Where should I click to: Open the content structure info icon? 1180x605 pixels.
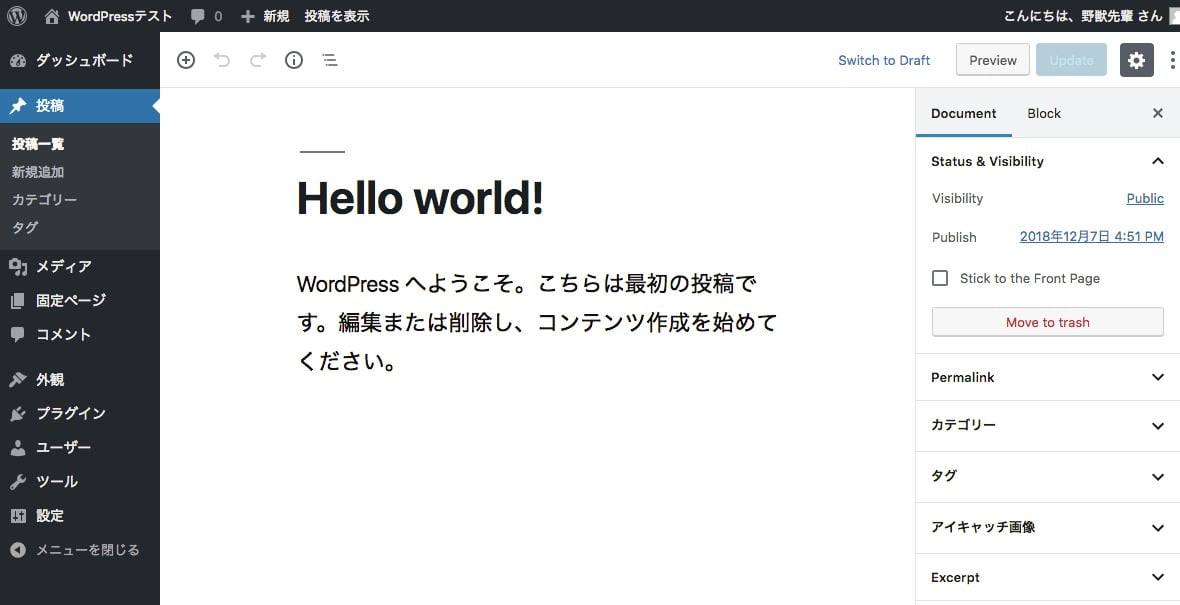[x=293, y=60]
